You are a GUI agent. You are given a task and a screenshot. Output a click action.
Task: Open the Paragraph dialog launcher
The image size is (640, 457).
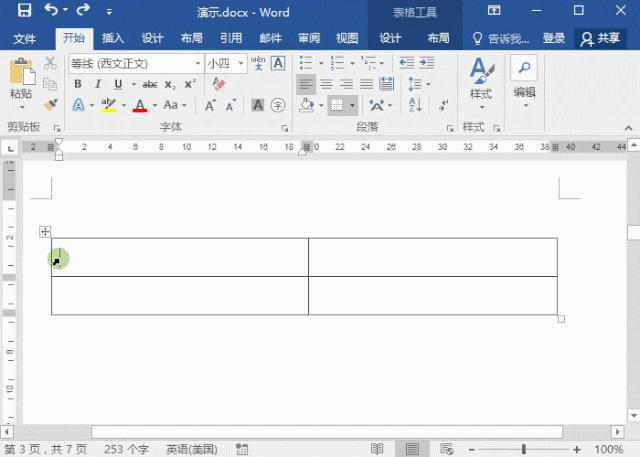point(450,128)
